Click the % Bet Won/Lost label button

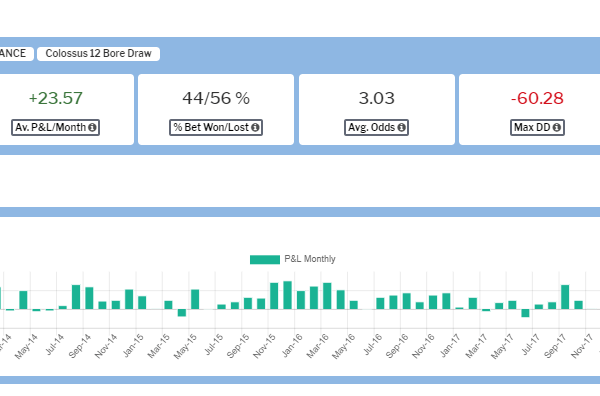coord(216,127)
